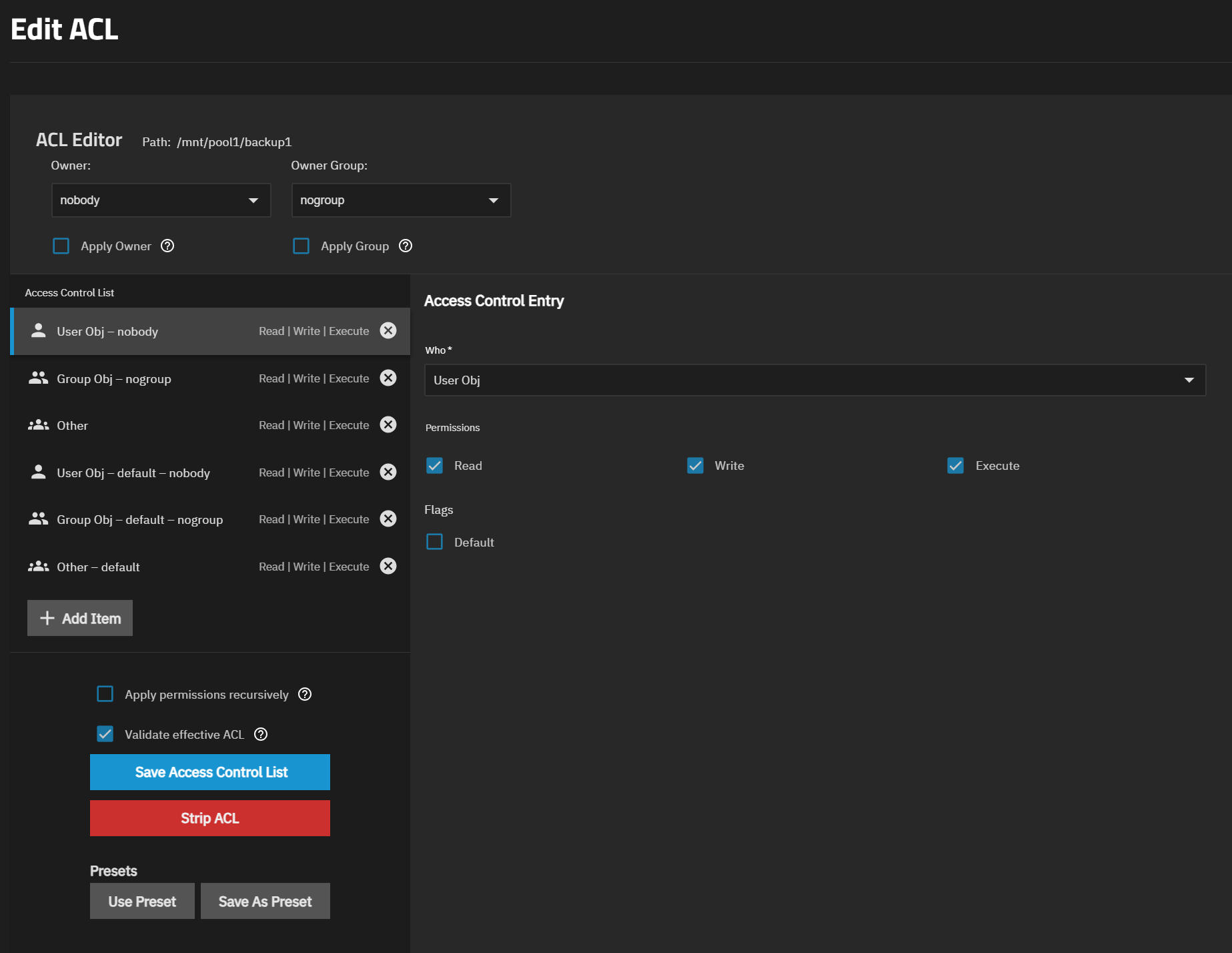
Task: Select User Obj – default – nobody entry
Action: pos(133,473)
